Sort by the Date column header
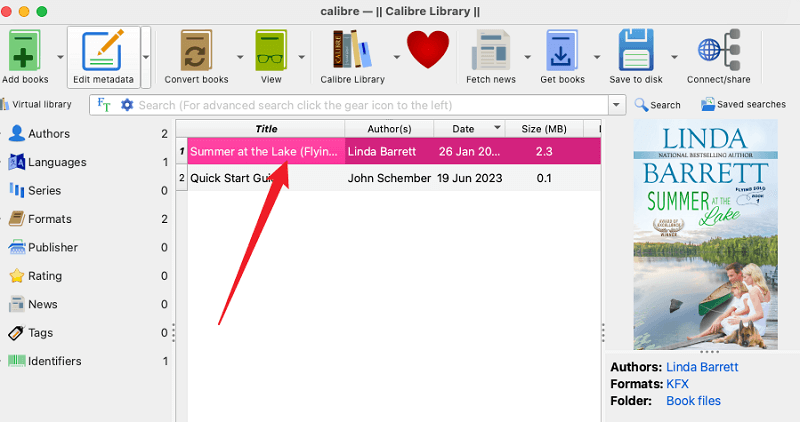The image size is (800, 422). click(x=469, y=129)
